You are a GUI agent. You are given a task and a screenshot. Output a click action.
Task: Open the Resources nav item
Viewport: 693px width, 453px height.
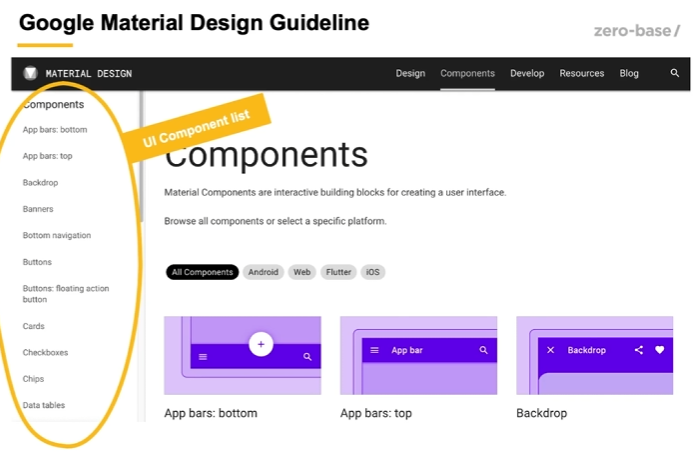pos(582,73)
